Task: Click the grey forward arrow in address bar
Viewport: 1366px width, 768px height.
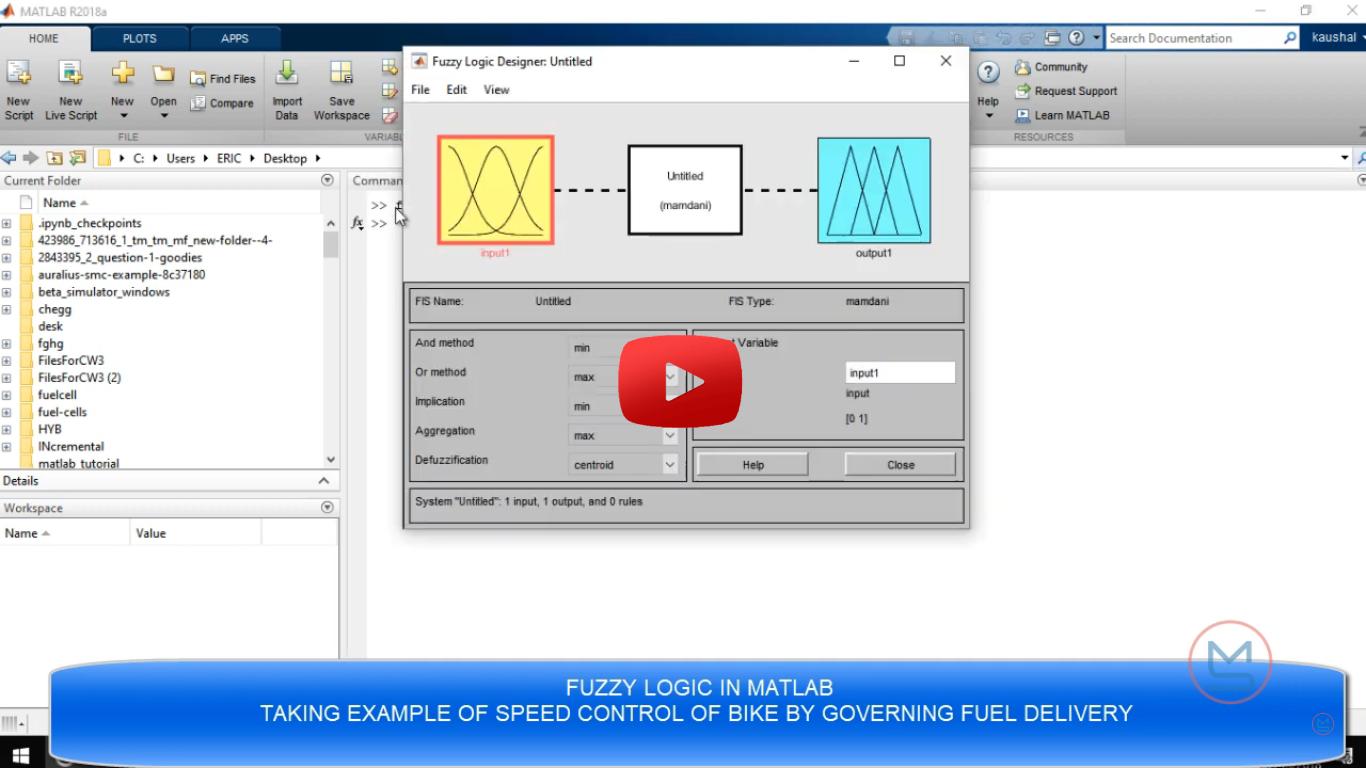Action: [30, 158]
